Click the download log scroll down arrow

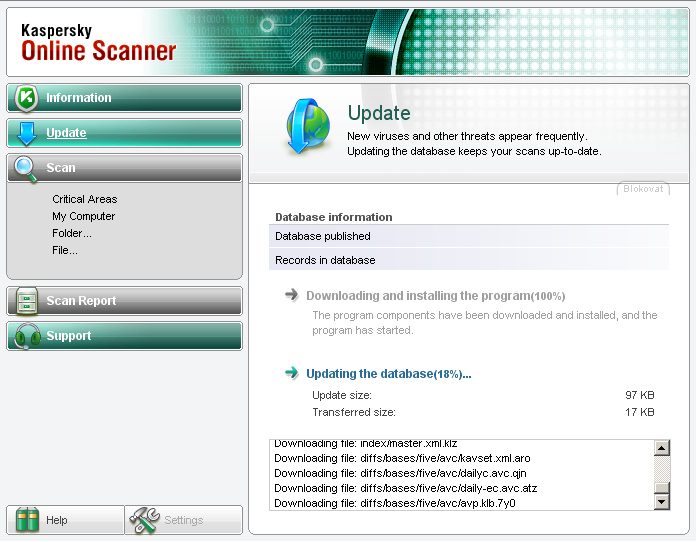coord(662,502)
